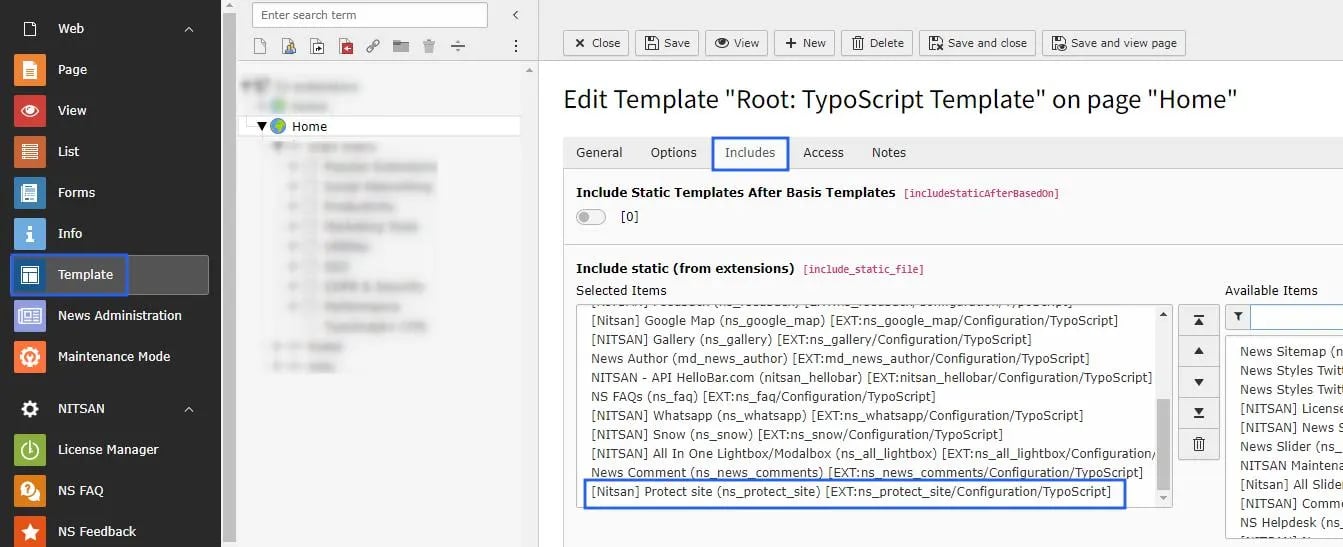Click the shortcut page icon
The height and width of the screenshot is (547, 1343).
(317, 46)
